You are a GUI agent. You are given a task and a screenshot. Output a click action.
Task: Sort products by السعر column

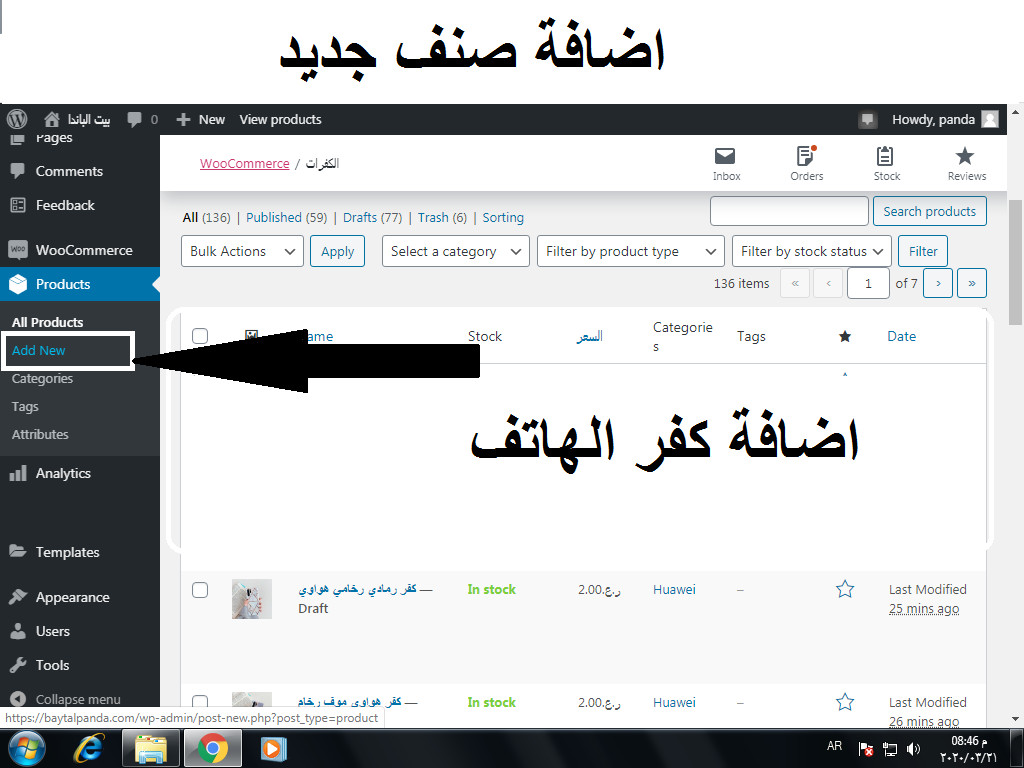(589, 336)
